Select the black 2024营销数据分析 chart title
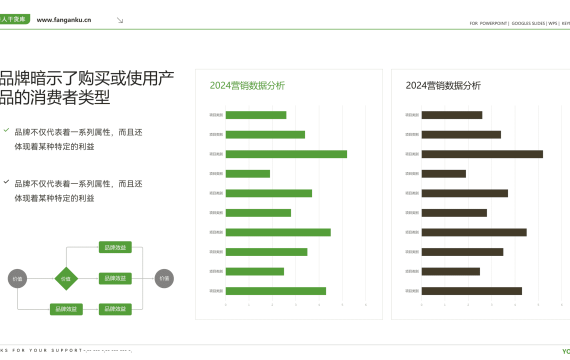 click(x=443, y=85)
